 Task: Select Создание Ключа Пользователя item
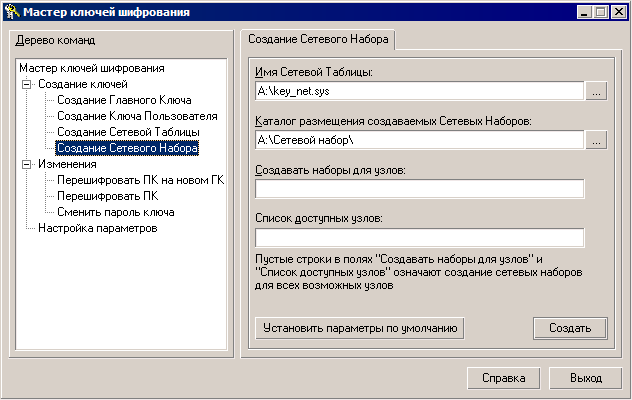click(137, 116)
